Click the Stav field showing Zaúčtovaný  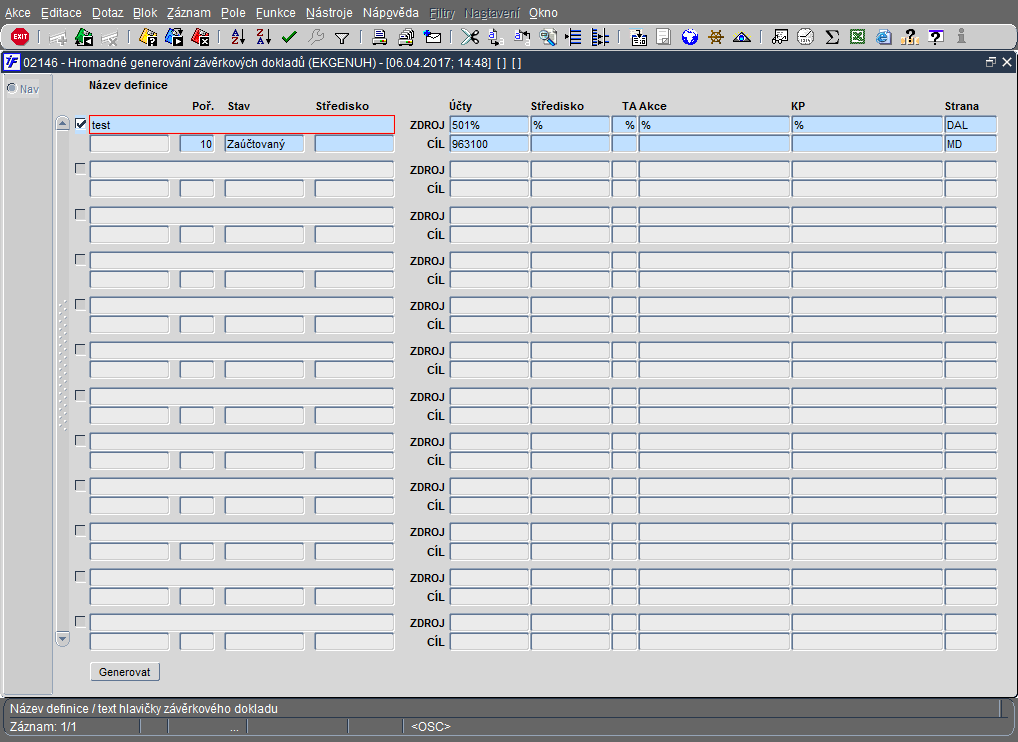pos(264,144)
